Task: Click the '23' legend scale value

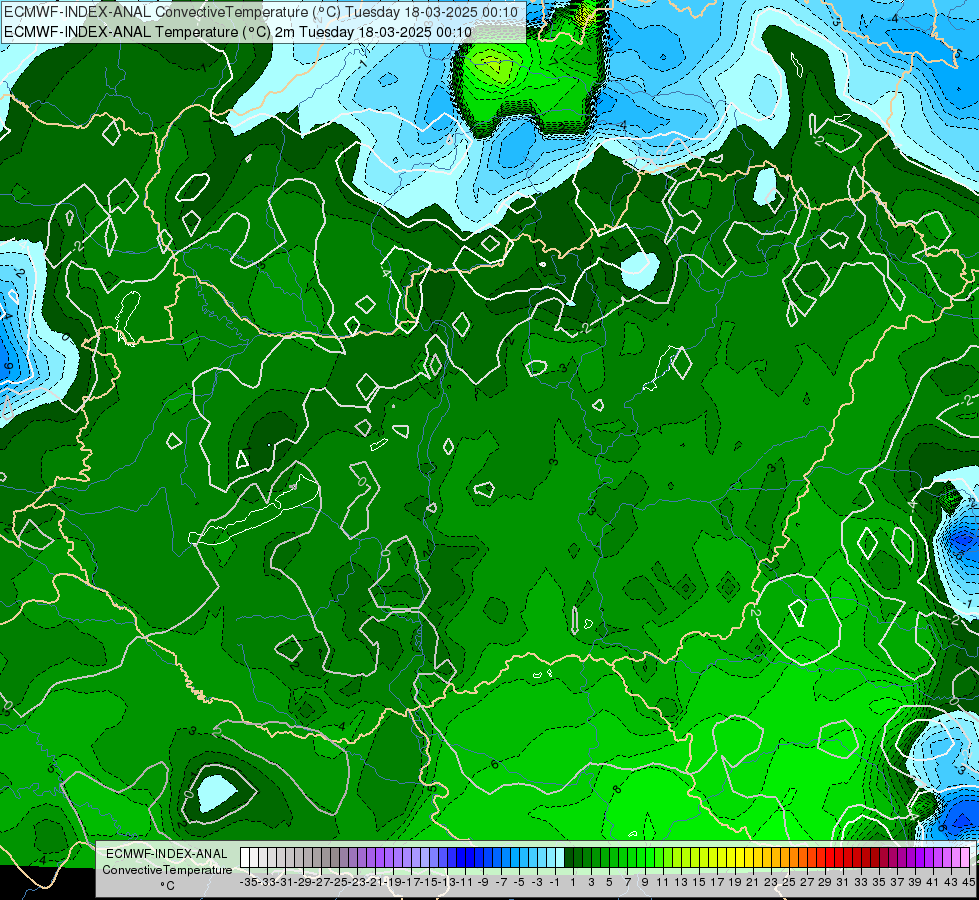Action: [x=771, y=882]
